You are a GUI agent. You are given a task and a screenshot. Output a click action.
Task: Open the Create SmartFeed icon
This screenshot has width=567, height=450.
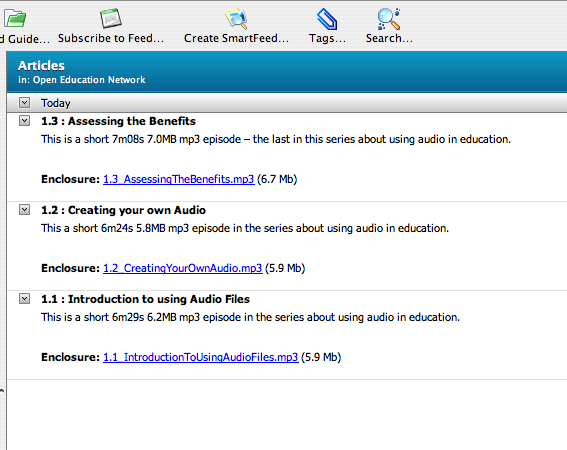pos(236,18)
